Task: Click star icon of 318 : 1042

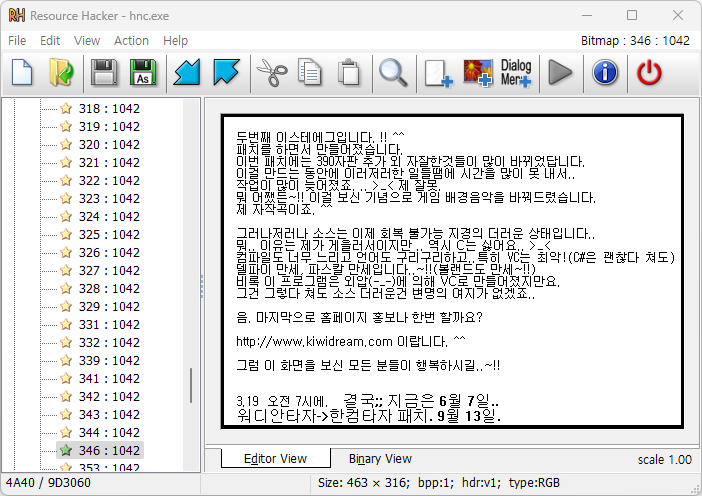Action: (66, 108)
